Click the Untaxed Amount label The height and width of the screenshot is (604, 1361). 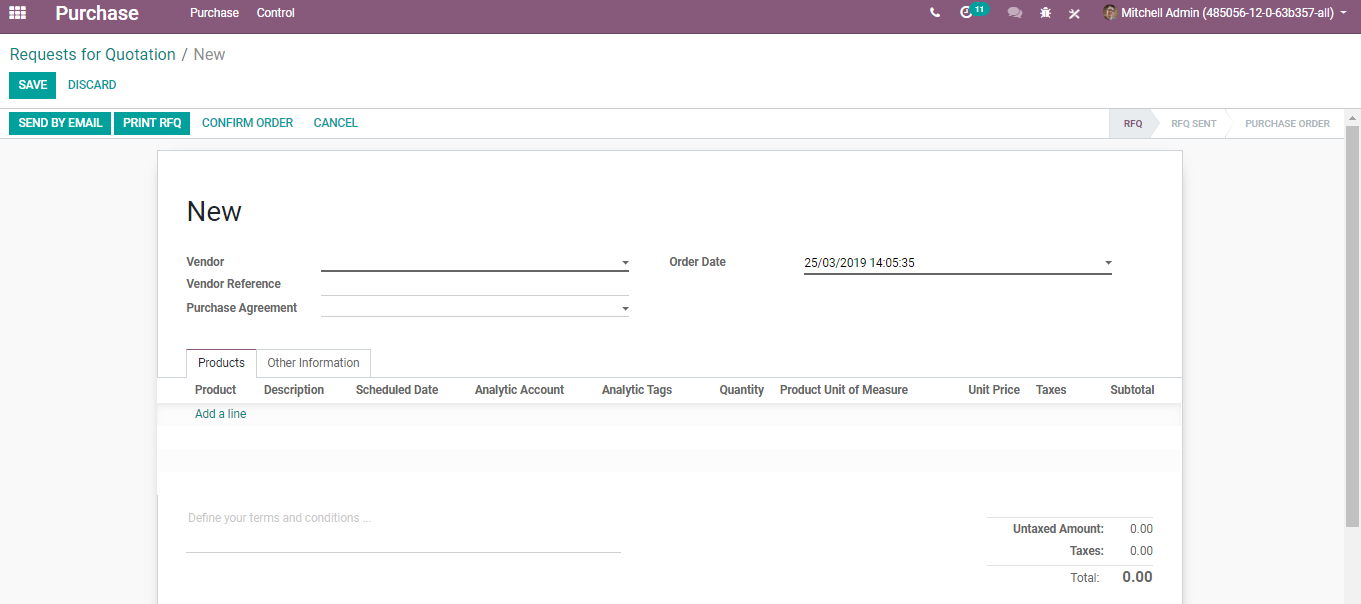1058,529
